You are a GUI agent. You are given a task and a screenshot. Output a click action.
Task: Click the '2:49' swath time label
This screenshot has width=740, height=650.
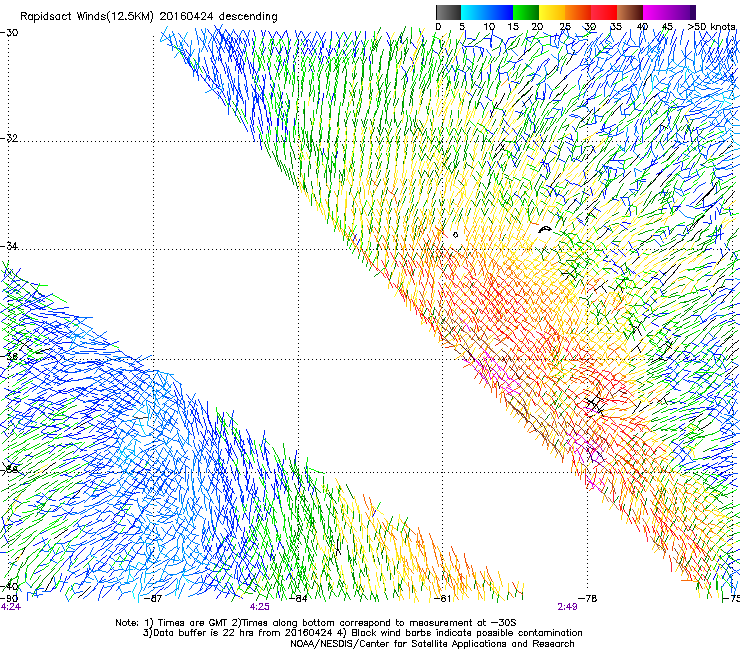pyautogui.click(x=567, y=607)
